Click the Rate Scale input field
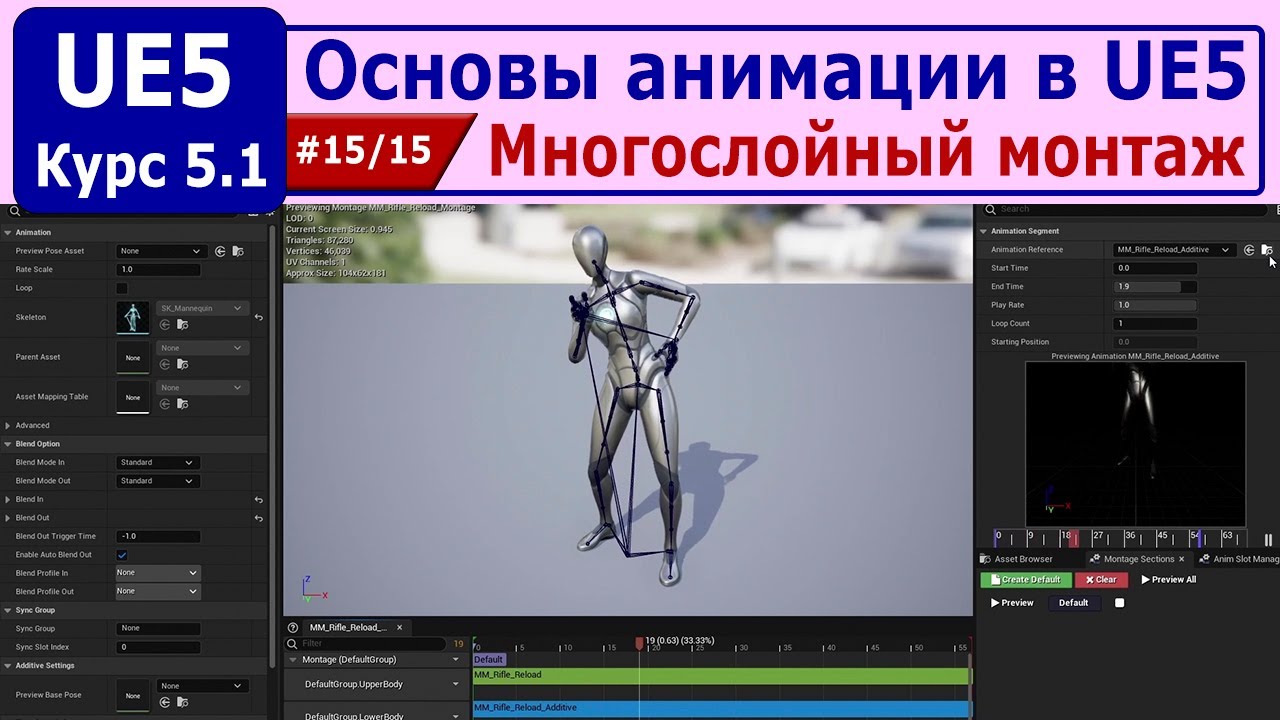This screenshot has width=1280, height=720. (158, 270)
